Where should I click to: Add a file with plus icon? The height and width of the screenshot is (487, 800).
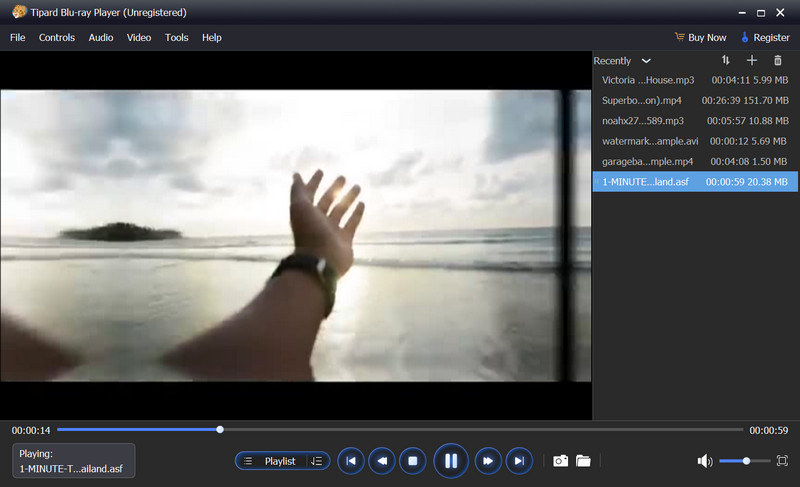752,60
